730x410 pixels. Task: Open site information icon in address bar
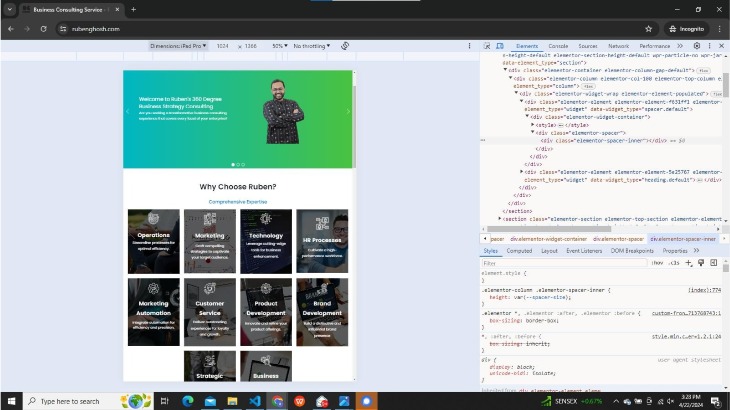tap(63, 29)
